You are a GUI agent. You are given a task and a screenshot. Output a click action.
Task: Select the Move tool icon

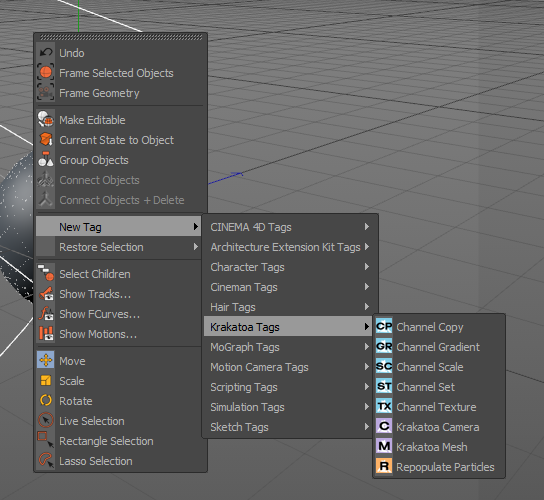(46, 360)
